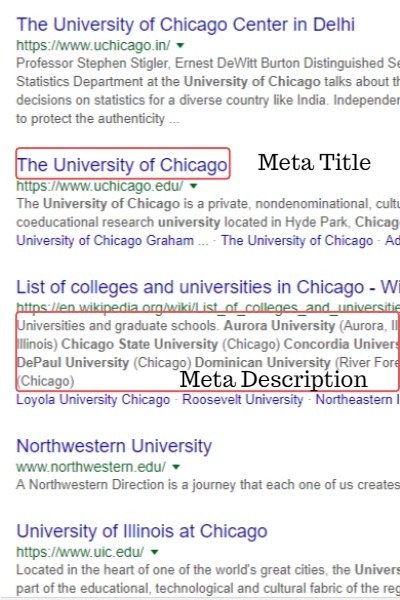Open the University of Chicago Center in Delhi result
This screenshot has height=600, width=400.
[x=186, y=24]
